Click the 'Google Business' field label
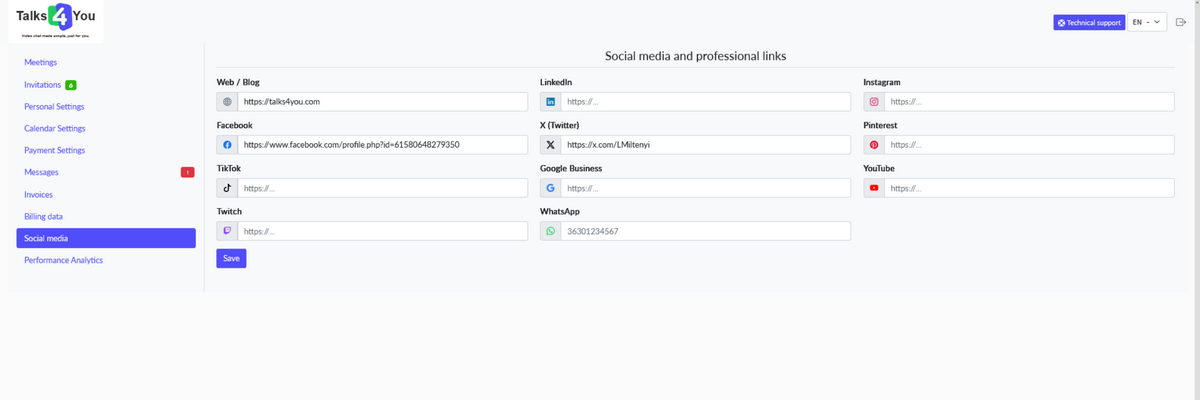Screen dimensions: 1200x400 click(x=571, y=168)
